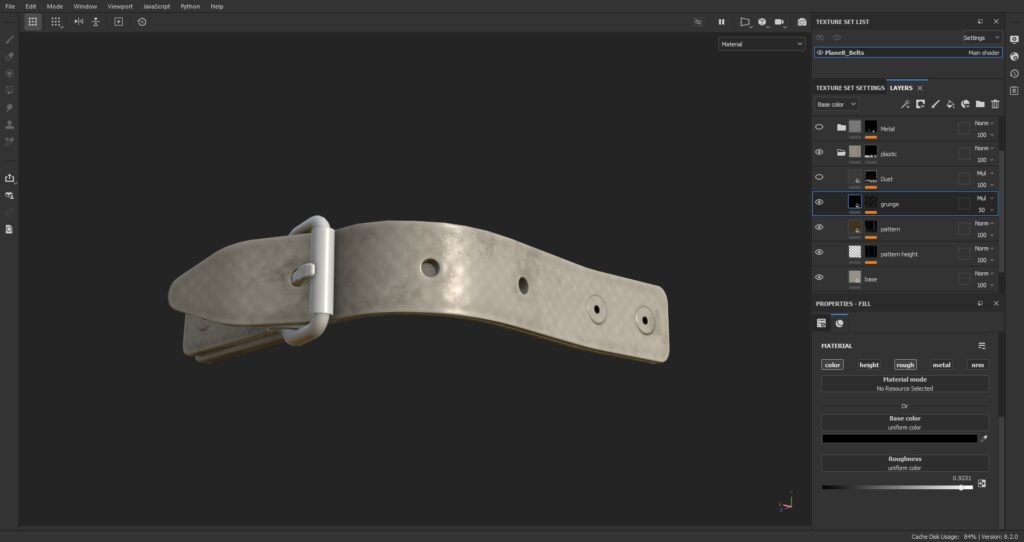Add a paint layer with brush icon

pos(935,104)
